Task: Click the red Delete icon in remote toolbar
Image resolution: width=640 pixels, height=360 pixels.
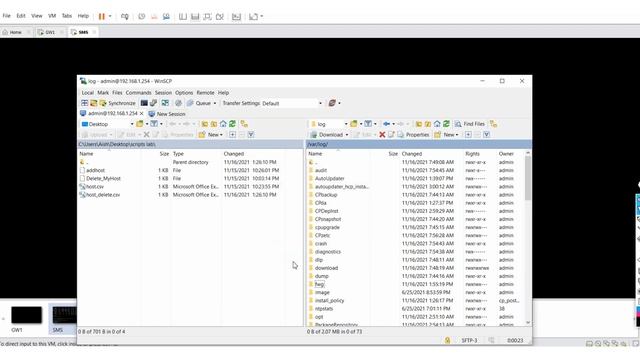Action: tap(382, 134)
